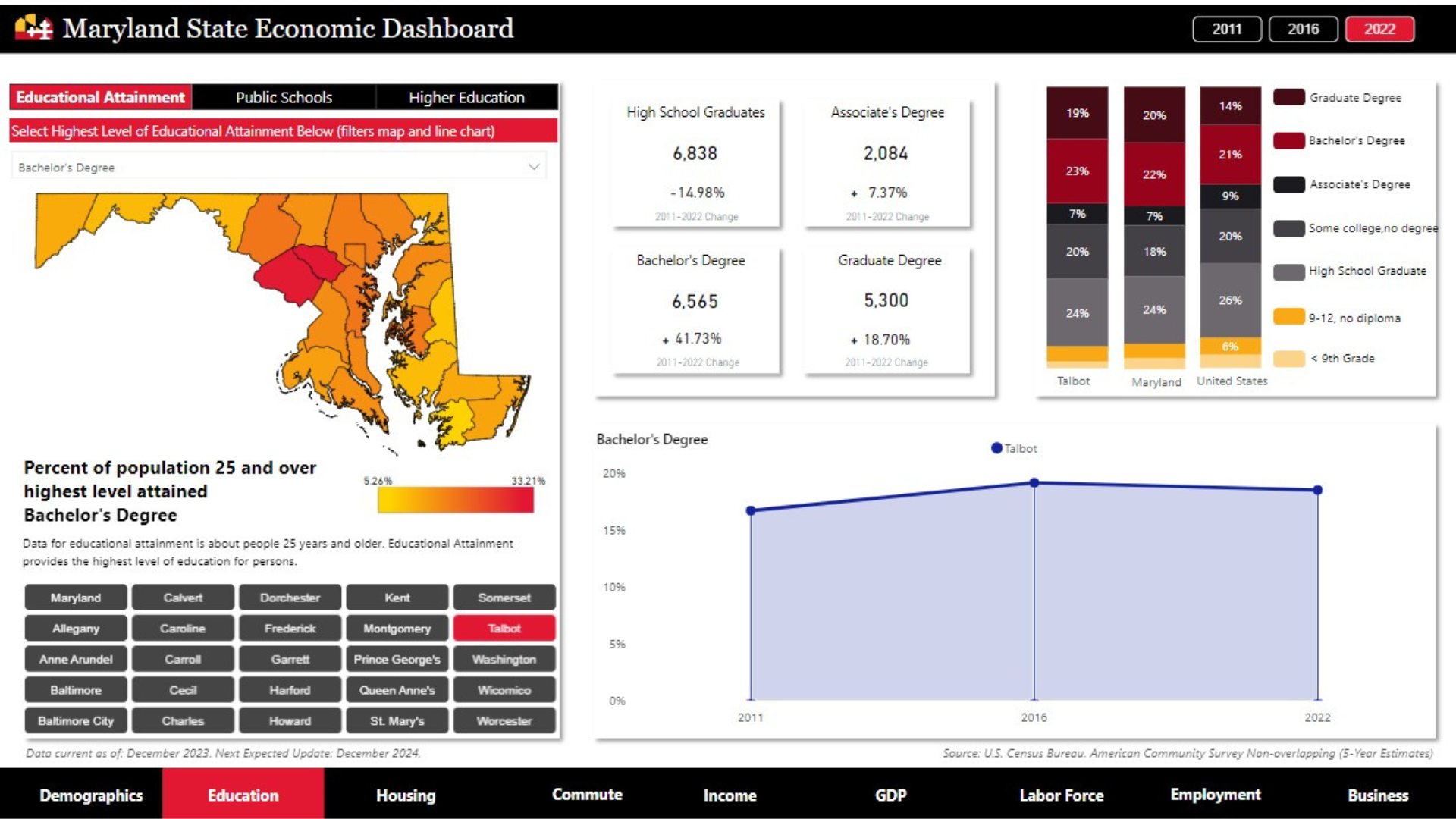
Task: Select the 2011 year toggle
Action: click(x=1226, y=29)
